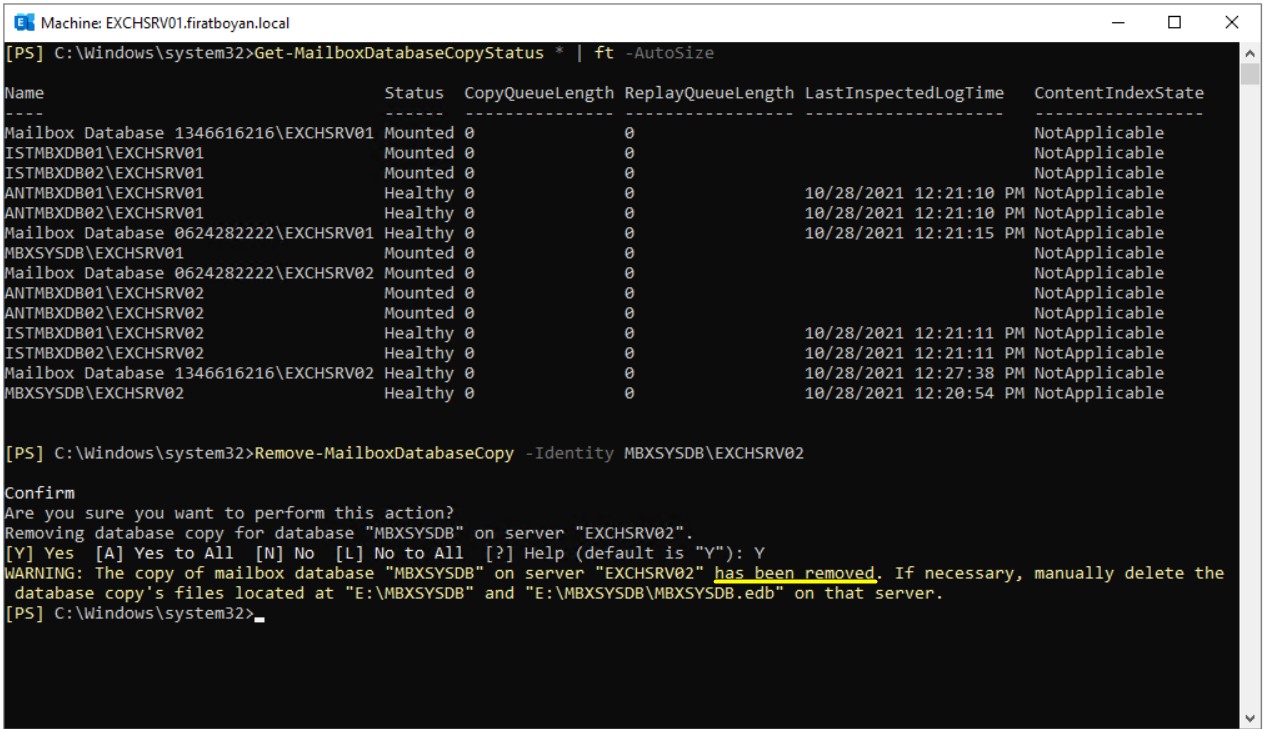Click row ISTMBXDB02\EXCHSRV01
Viewport: 1265px width, 729px height.
click(x=585, y=173)
